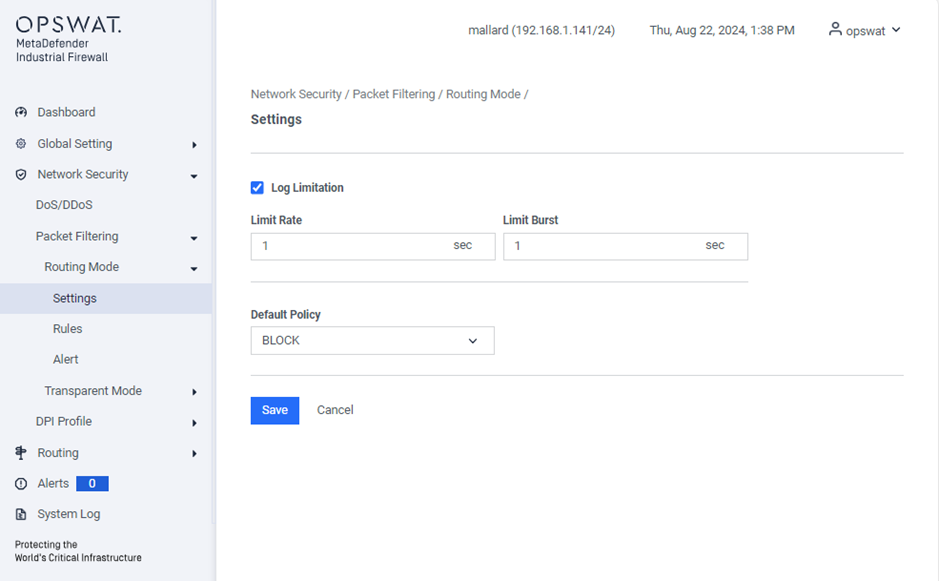Viewport: 939px width, 581px height.
Task: Click the Global Setting gear icon
Action: coord(21,144)
